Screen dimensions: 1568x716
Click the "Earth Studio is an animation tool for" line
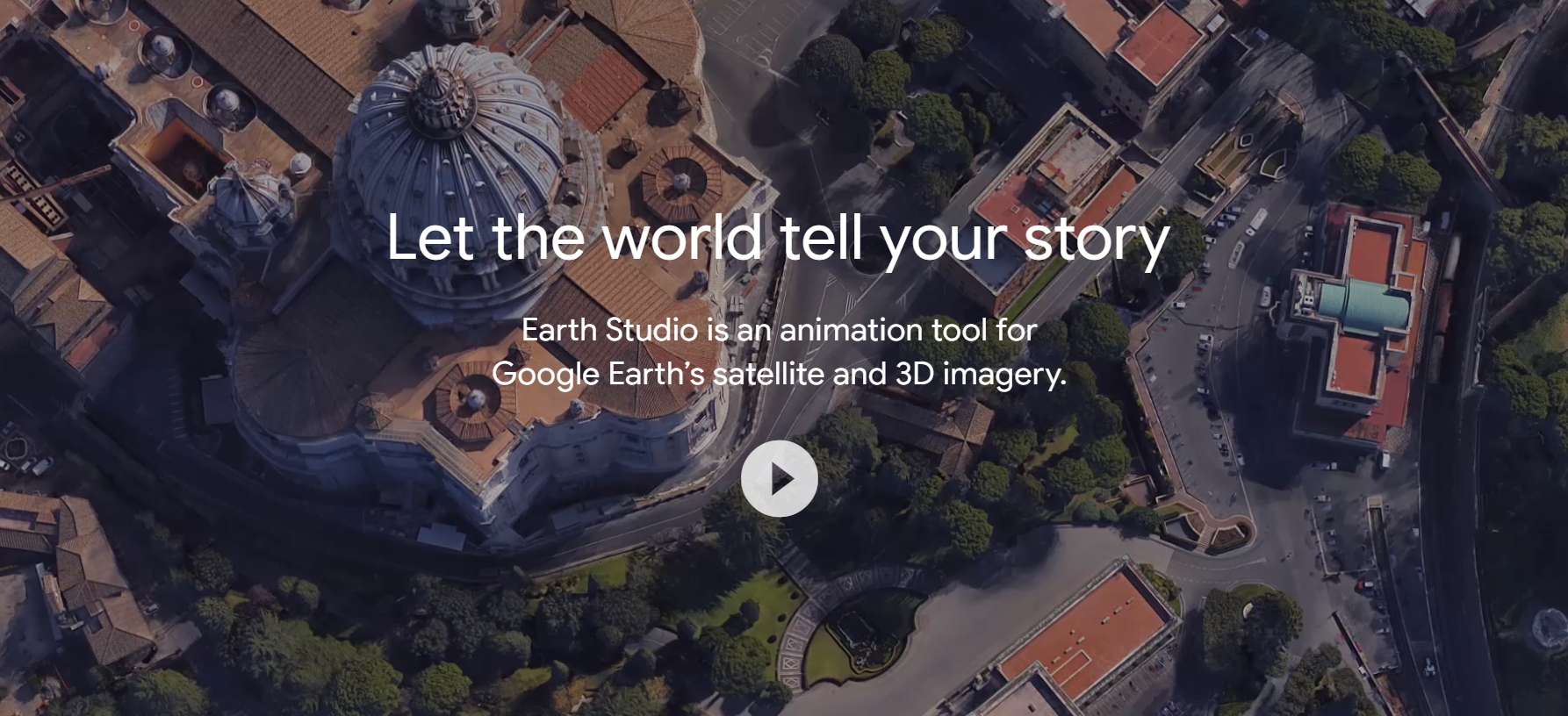[x=780, y=331]
